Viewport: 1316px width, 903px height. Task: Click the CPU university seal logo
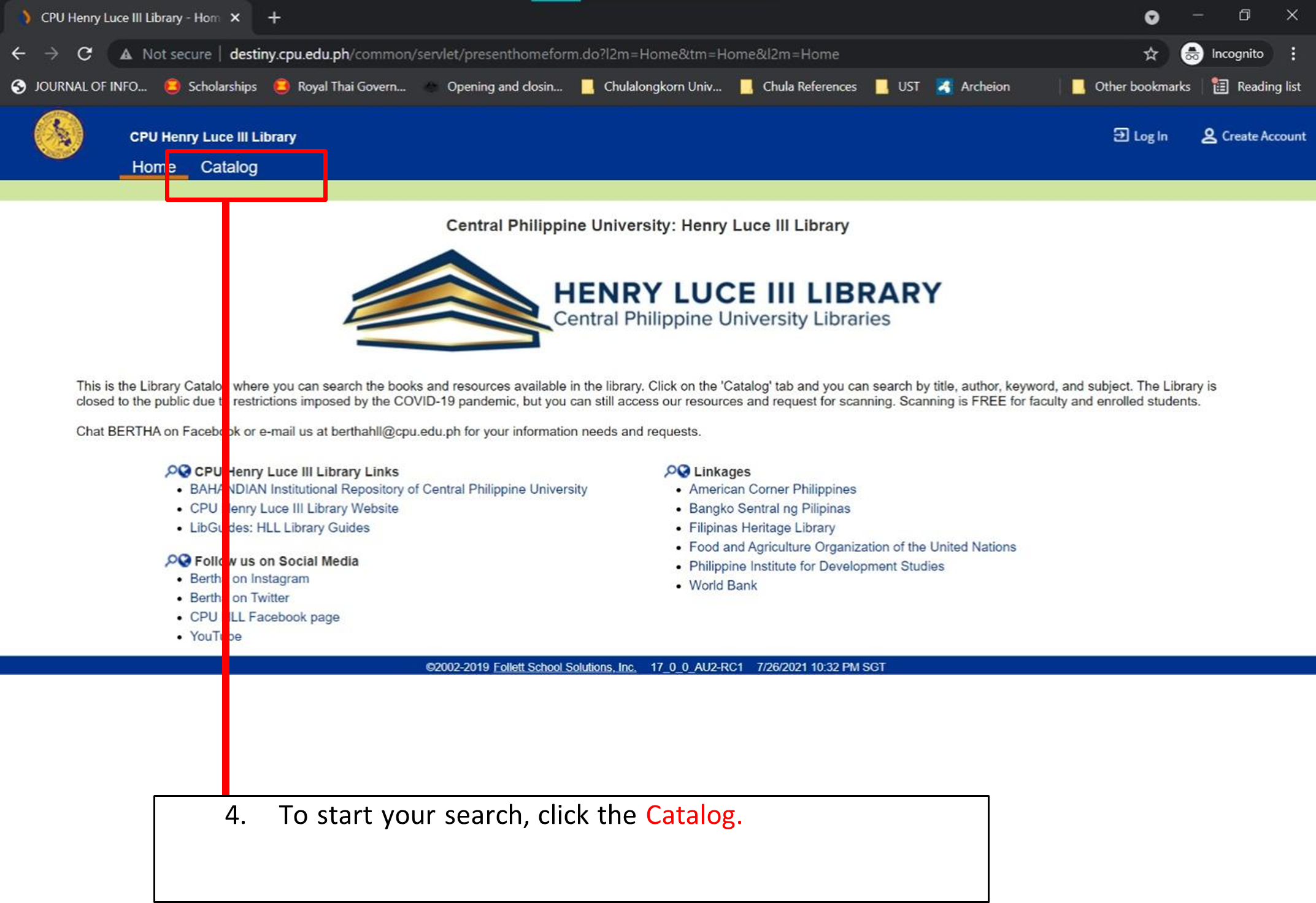click(x=58, y=134)
